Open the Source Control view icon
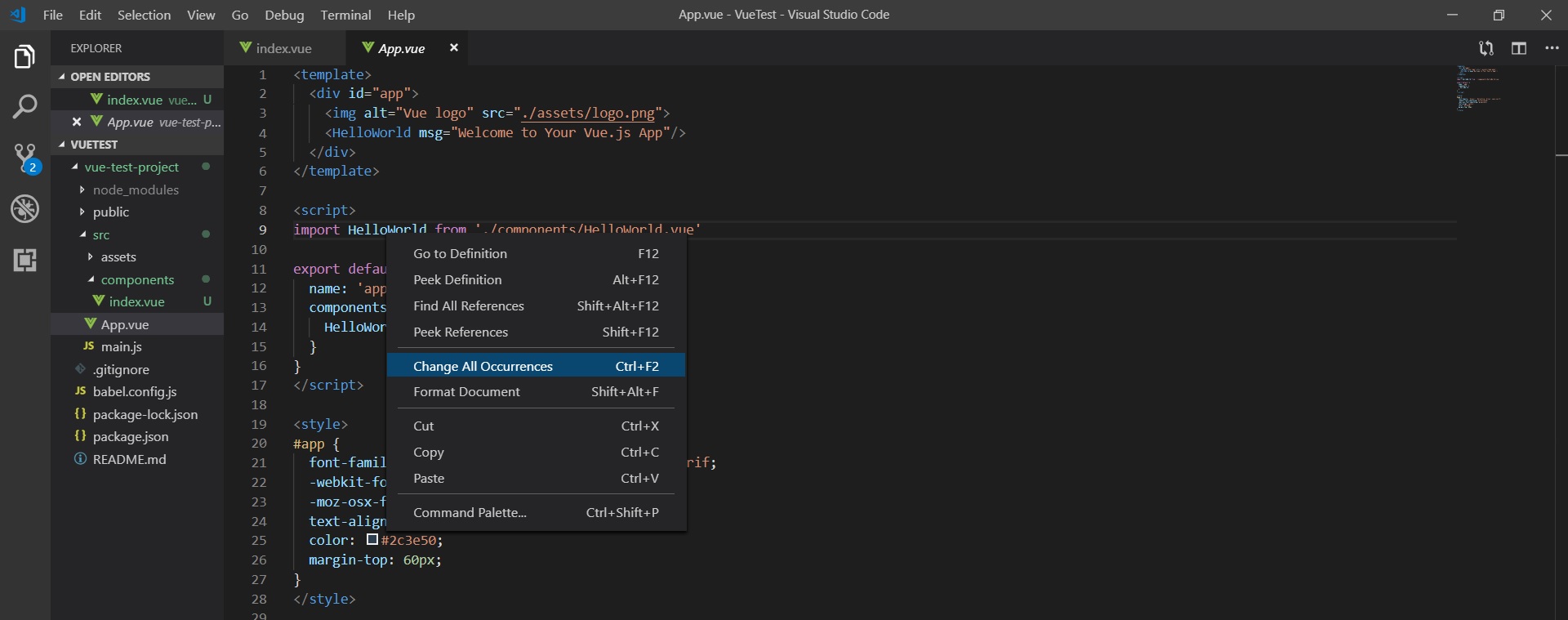 point(24,158)
